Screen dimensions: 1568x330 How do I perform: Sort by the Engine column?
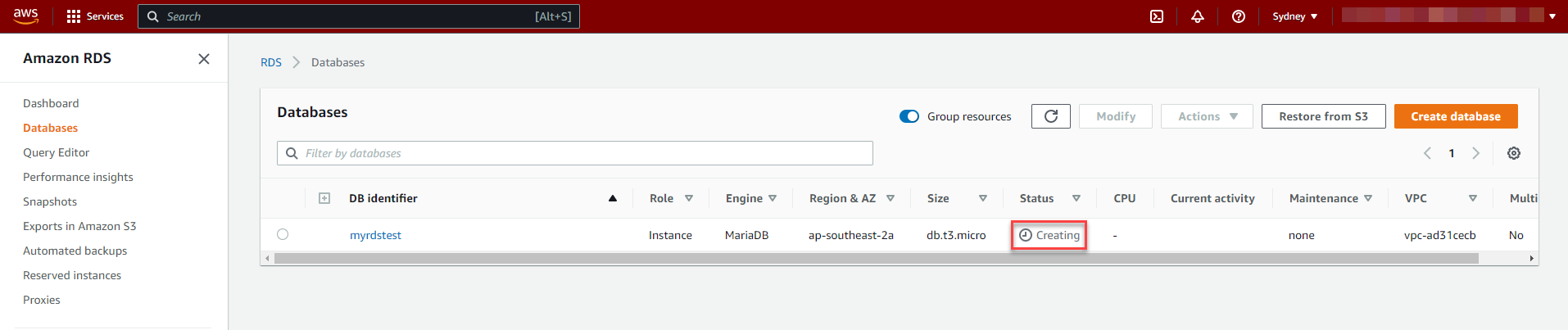tap(773, 198)
